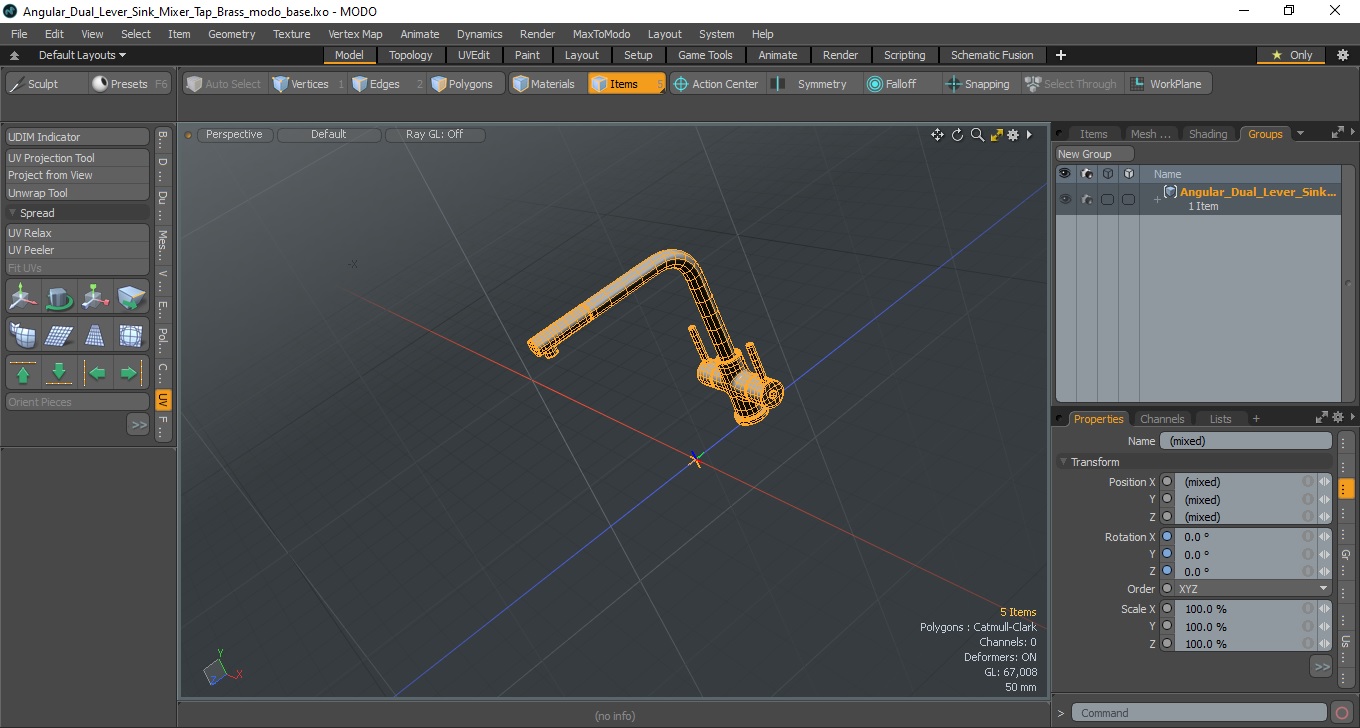The width and height of the screenshot is (1360, 728).
Task: Click the axis gizmo in viewport corner
Action: (x=222, y=670)
